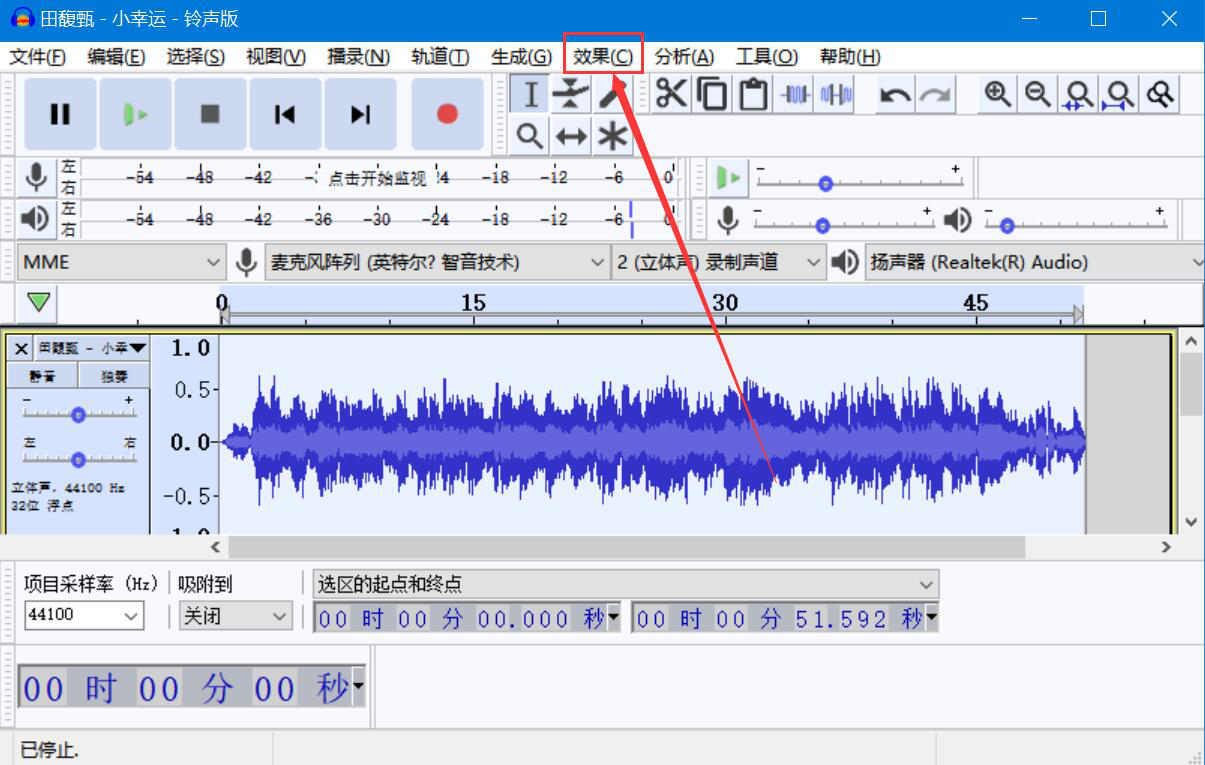Select the Zoom magnifier tool
The width and height of the screenshot is (1205, 765).
[530, 135]
